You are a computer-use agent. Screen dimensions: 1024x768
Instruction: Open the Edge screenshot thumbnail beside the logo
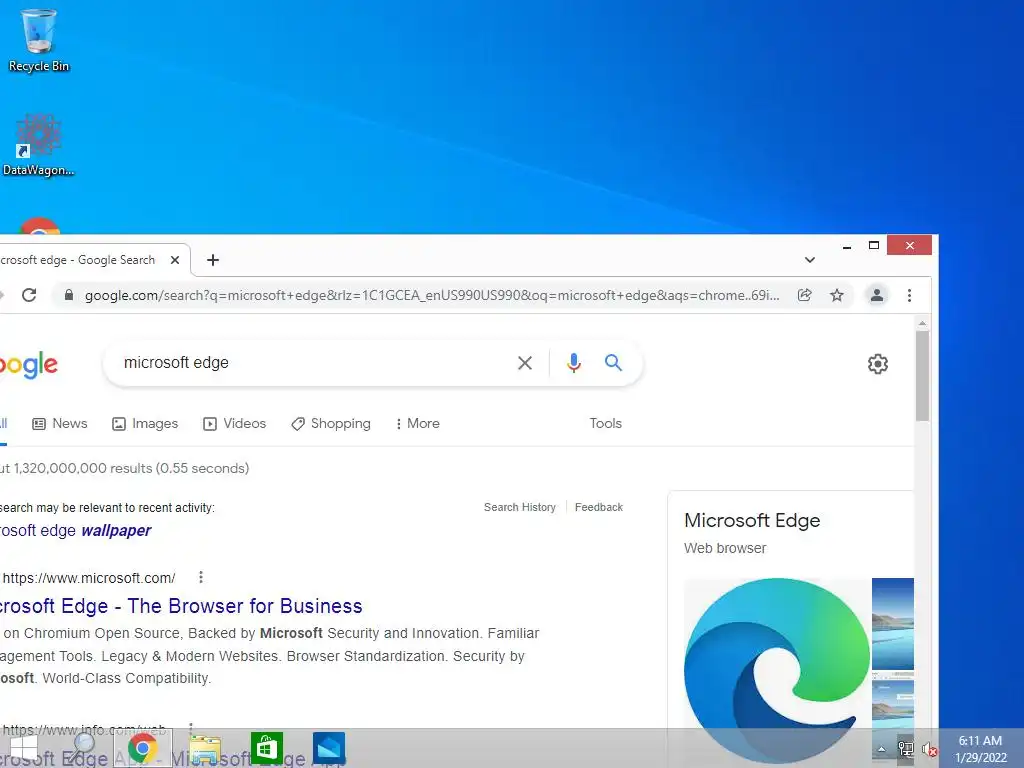click(x=893, y=624)
